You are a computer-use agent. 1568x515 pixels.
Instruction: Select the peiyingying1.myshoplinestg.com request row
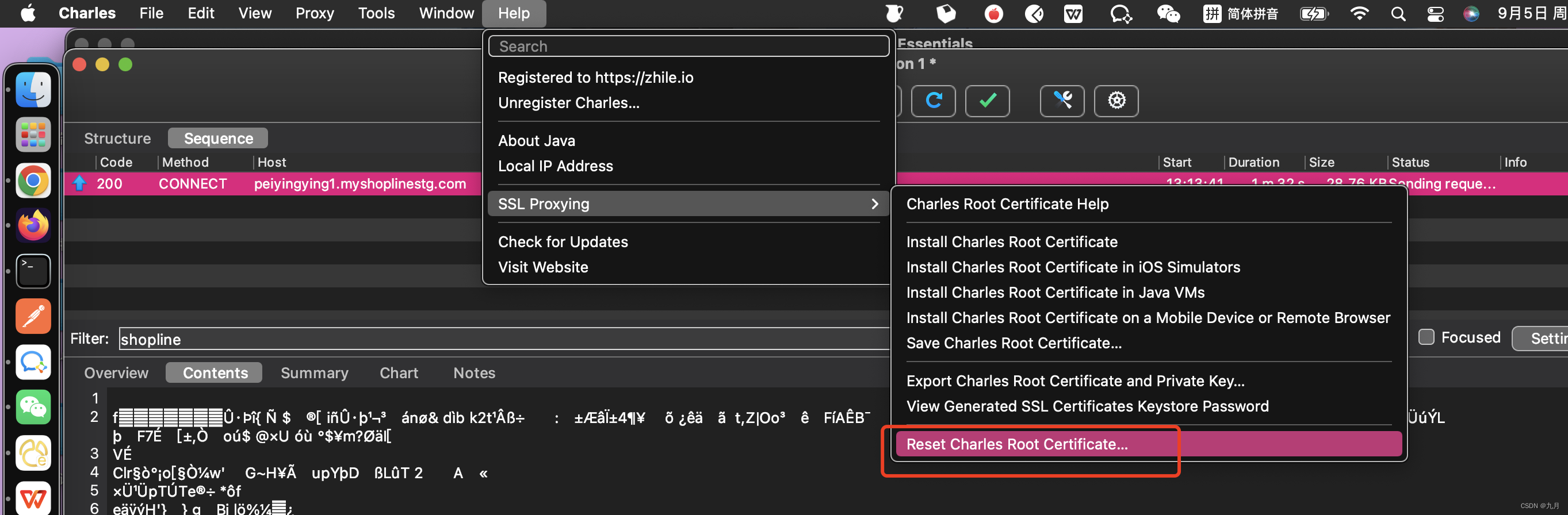click(x=816, y=183)
